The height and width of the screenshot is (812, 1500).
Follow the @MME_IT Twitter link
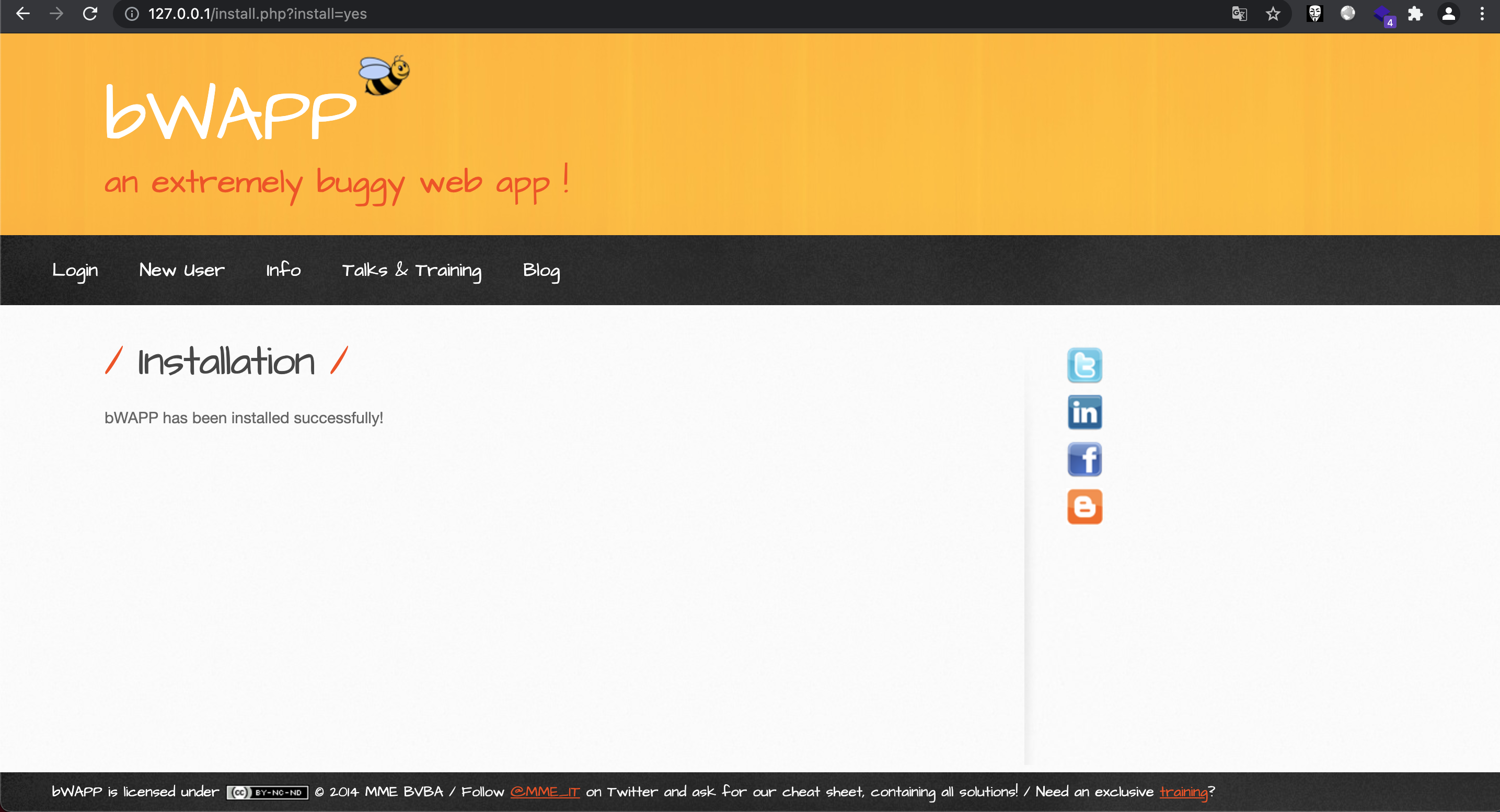coord(545,792)
